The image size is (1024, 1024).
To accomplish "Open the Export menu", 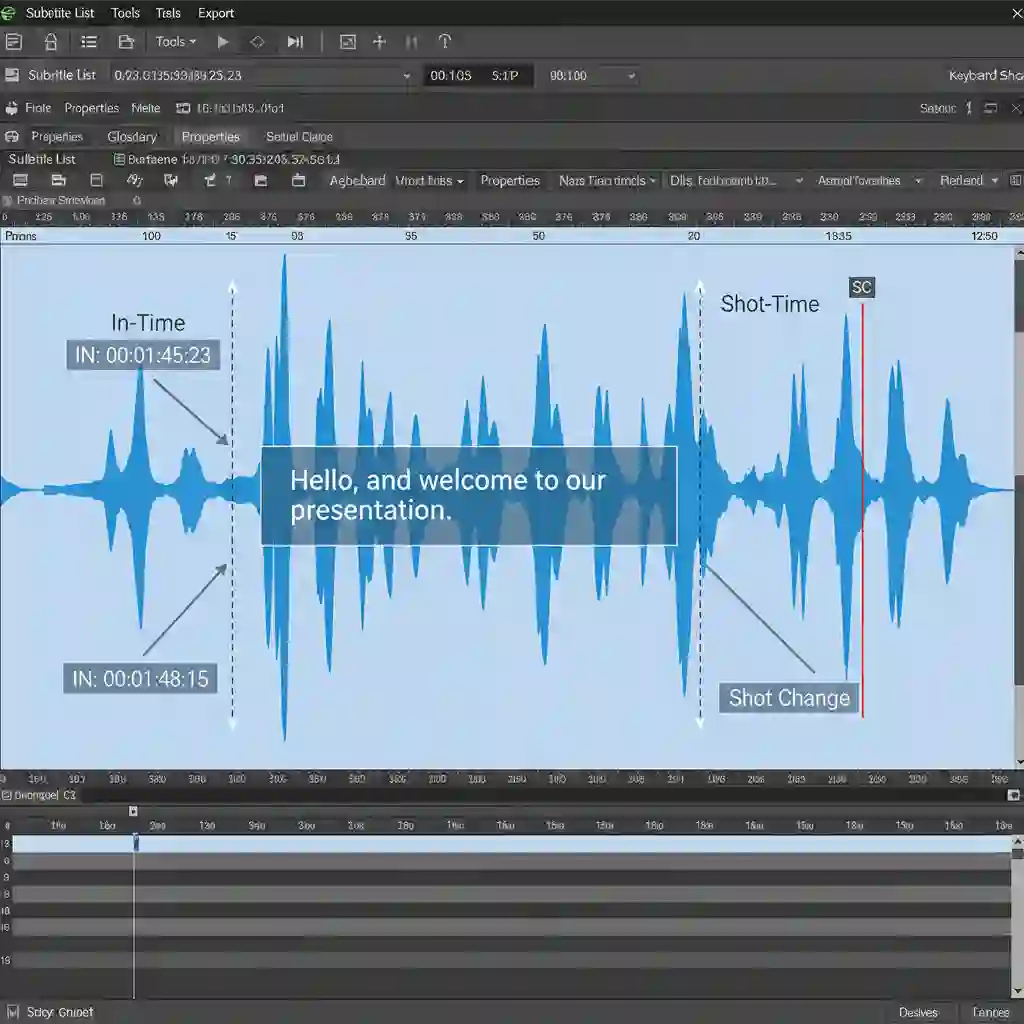I will click(216, 13).
